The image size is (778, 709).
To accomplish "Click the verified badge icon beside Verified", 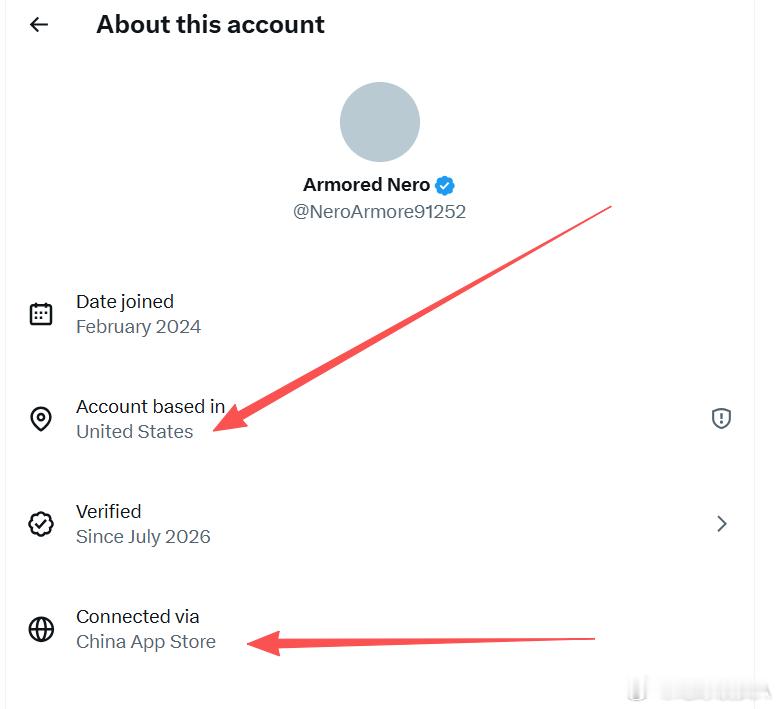I will [41, 524].
